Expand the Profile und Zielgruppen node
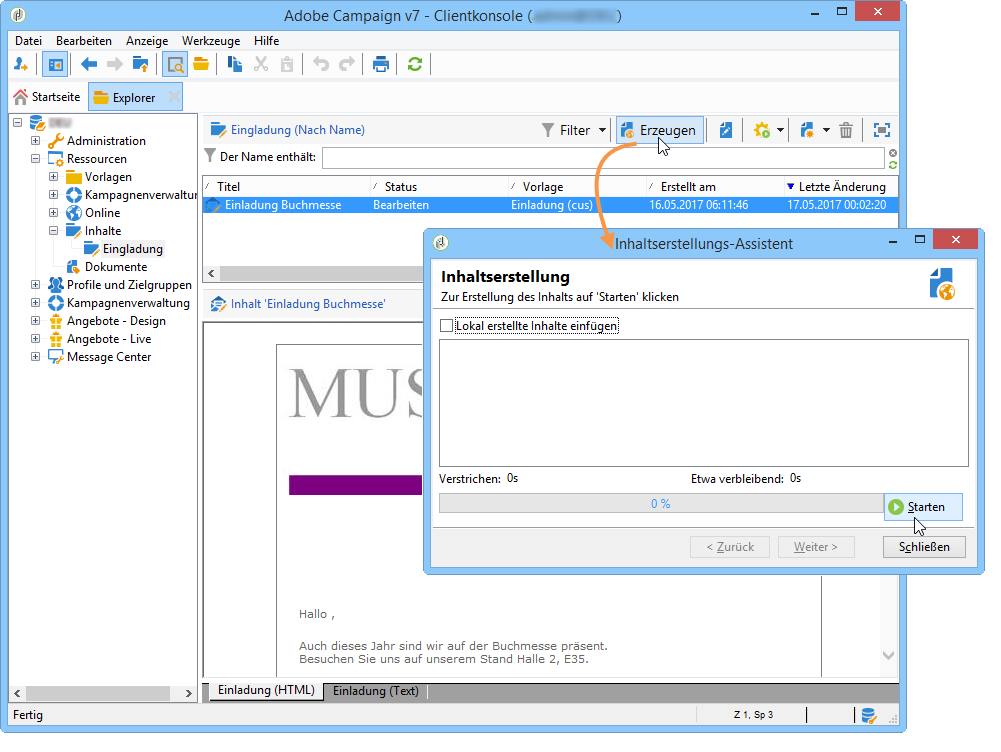Viewport: 1001px width, 752px height. [x=36, y=285]
